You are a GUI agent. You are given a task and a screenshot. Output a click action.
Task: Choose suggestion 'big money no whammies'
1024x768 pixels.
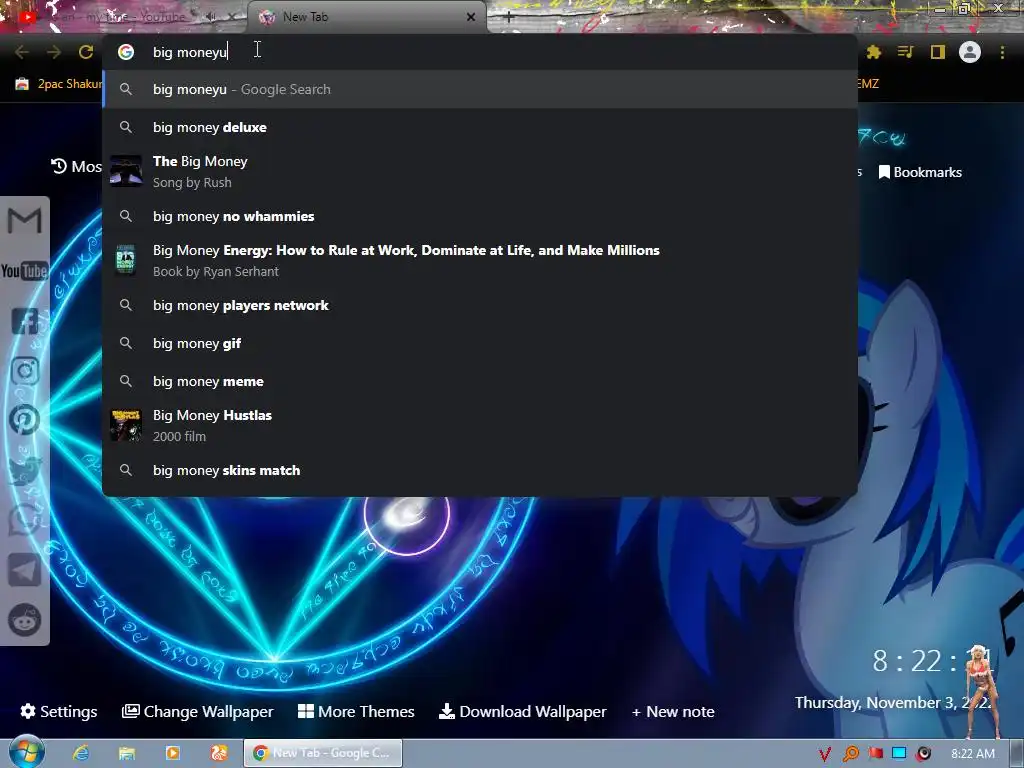point(479,216)
